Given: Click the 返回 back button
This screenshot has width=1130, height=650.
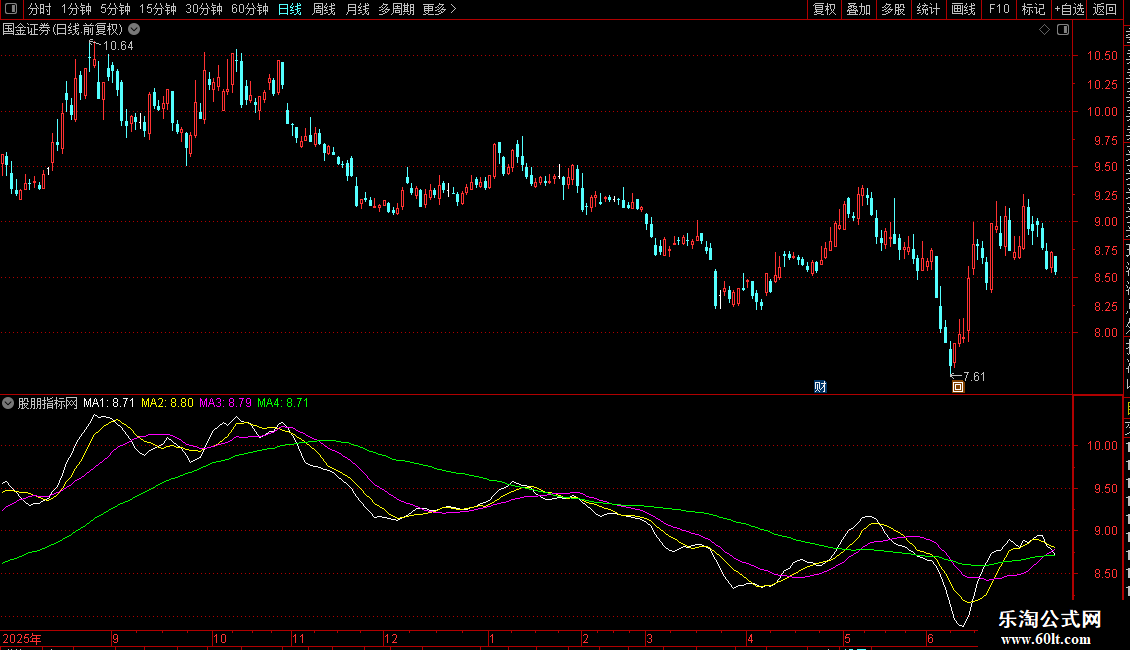Looking at the screenshot, I should (1105, 9).
